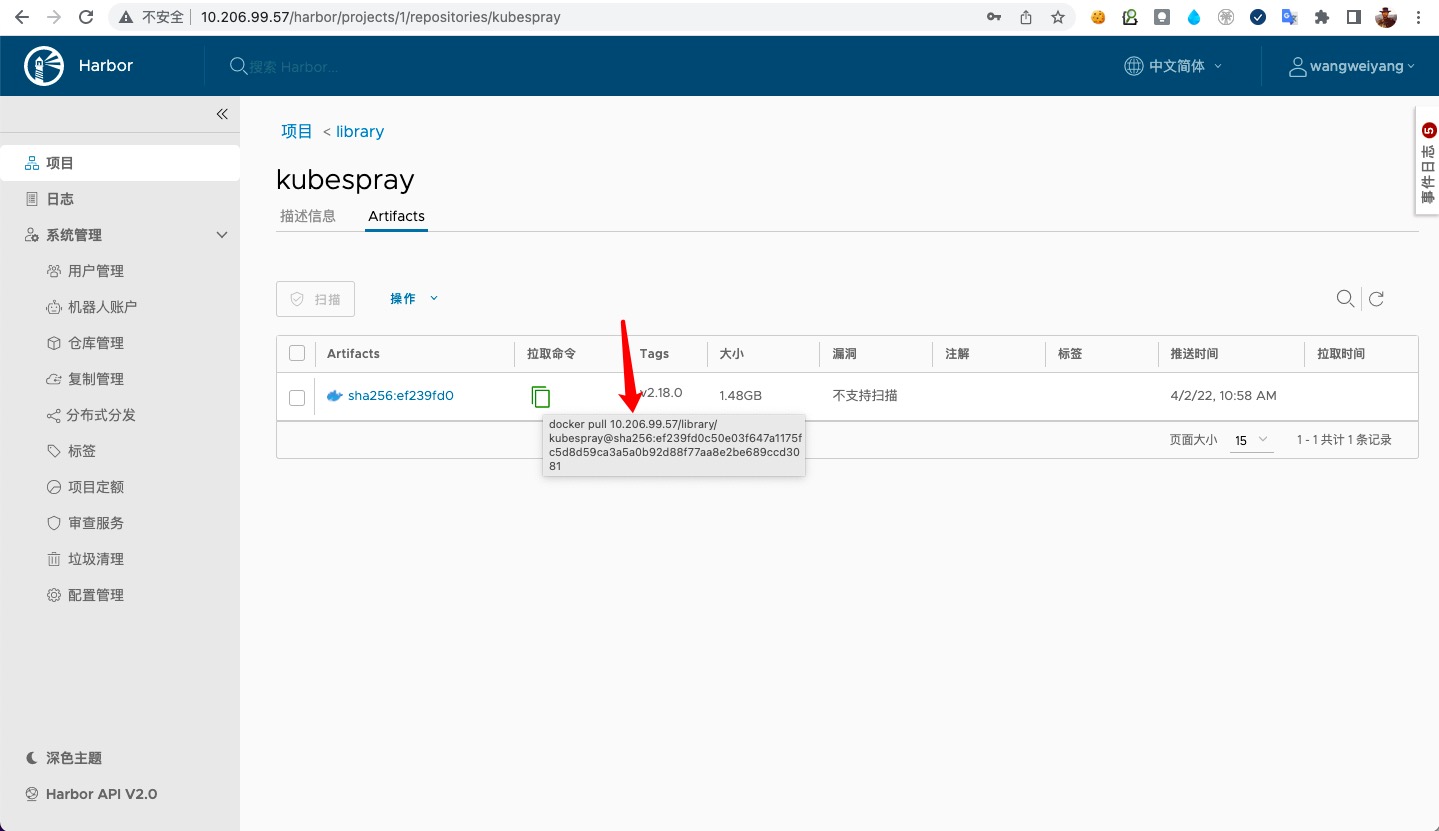Screen dimensions: 1439x831
Task: Switch to the Artifacts tab
Action: [396, 216]
